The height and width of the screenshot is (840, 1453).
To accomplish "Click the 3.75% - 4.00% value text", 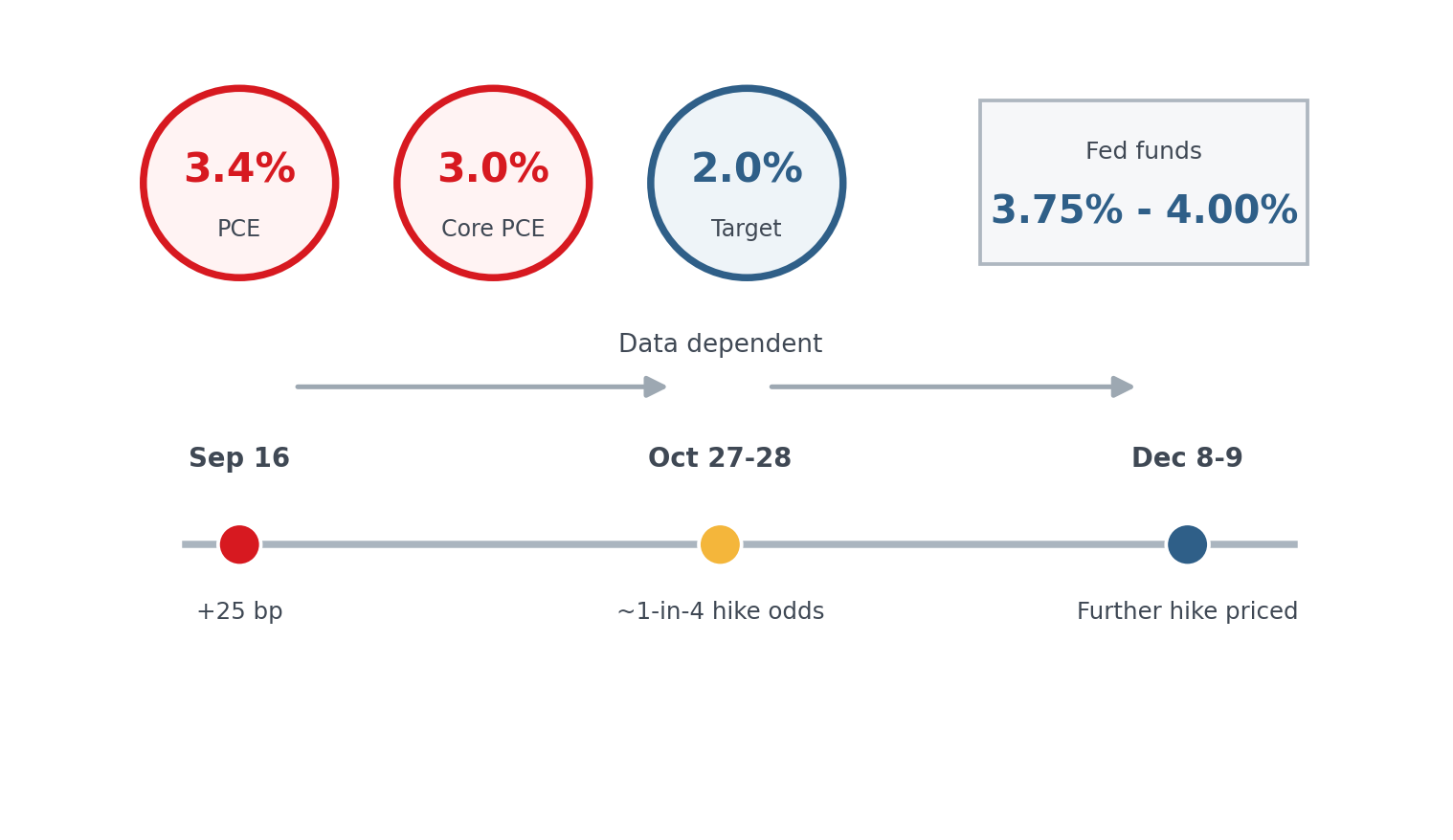I will point(1144,211).
